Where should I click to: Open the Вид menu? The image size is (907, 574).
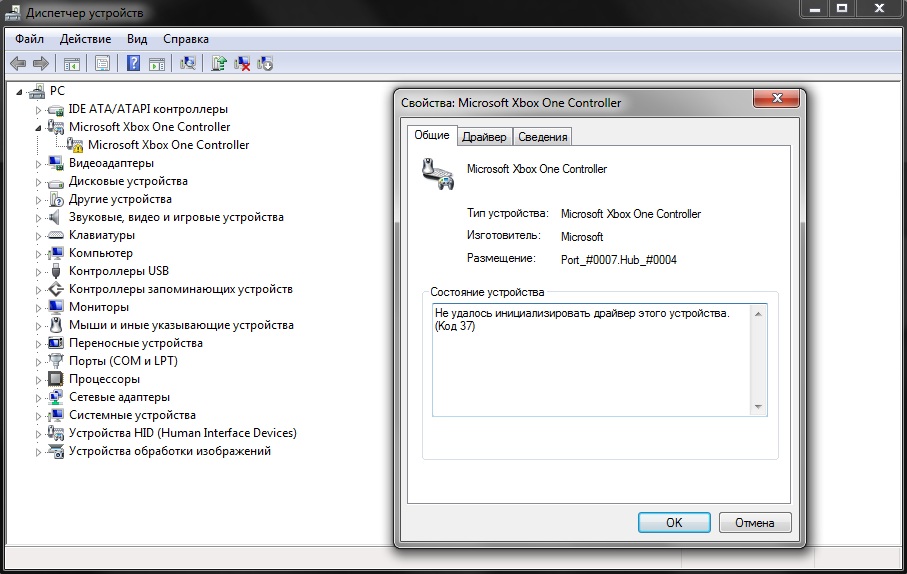click(137, 39)
